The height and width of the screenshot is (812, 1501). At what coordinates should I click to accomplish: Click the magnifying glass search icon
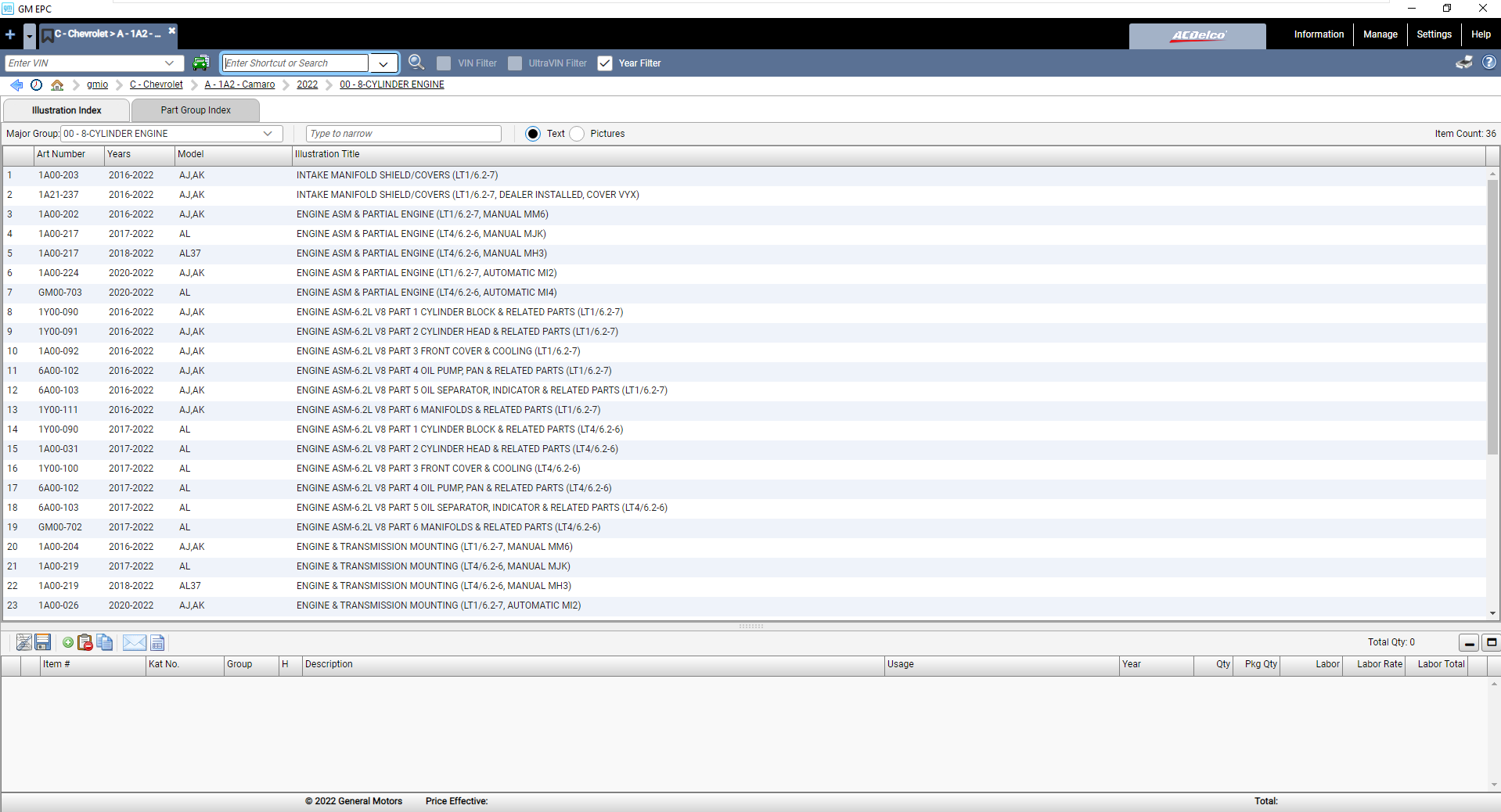(x=416, y=63)
